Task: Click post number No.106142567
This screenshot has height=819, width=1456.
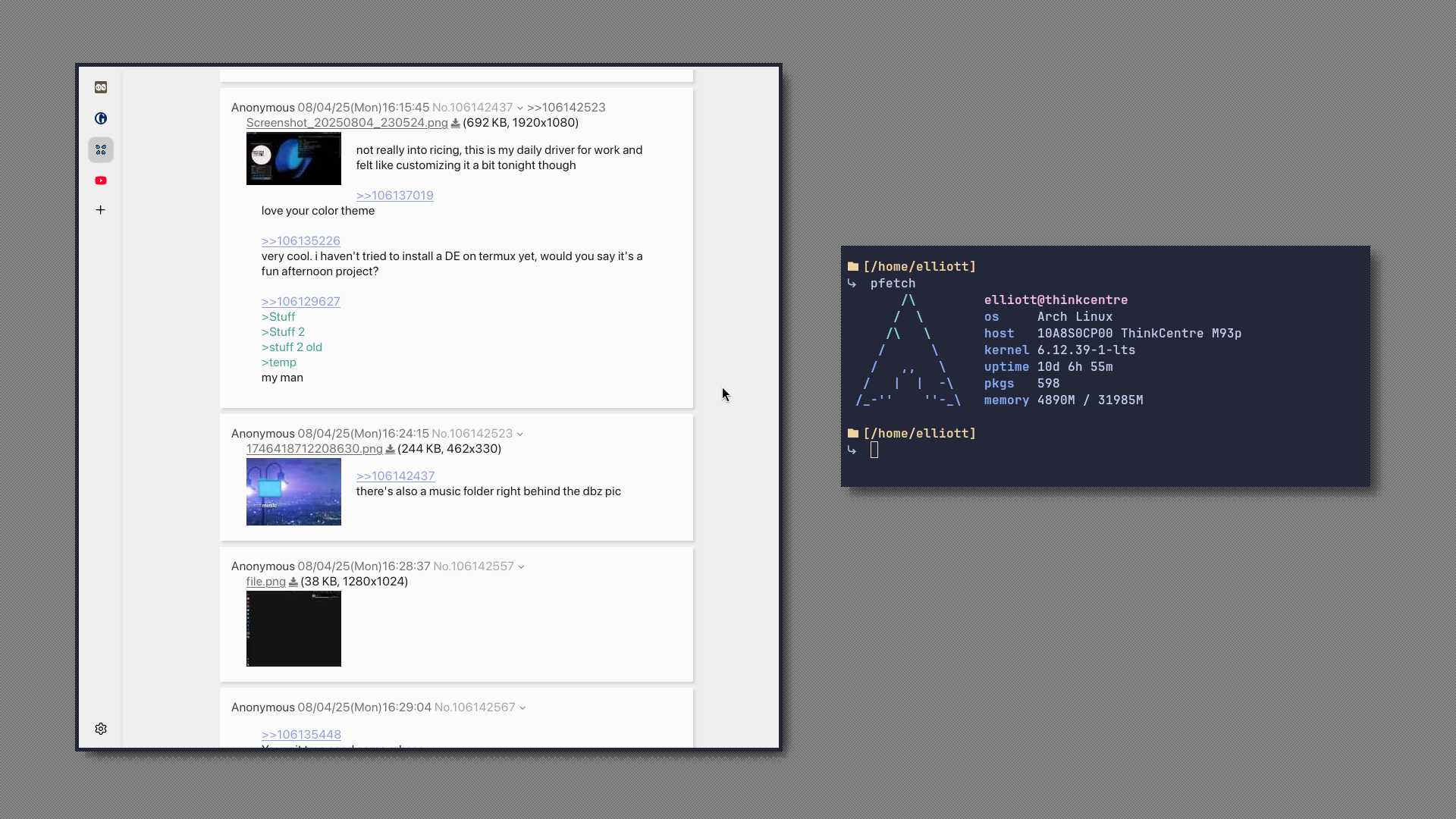Action: coord(475,708)
